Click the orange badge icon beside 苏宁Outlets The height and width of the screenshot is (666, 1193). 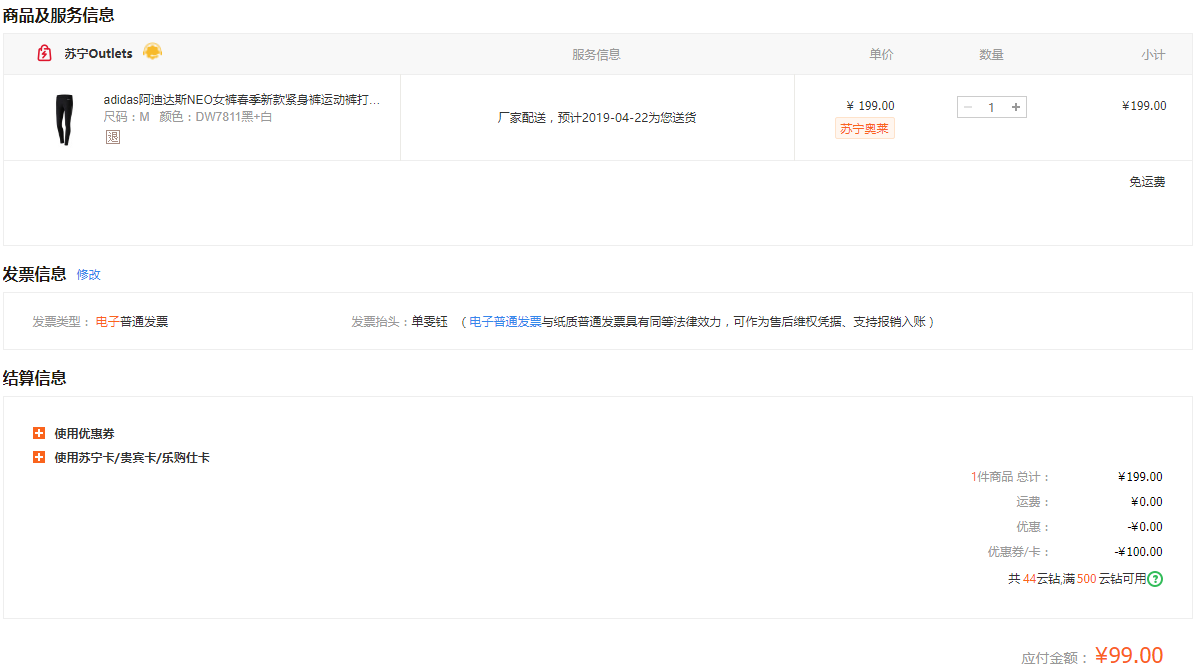pos(152,51)
